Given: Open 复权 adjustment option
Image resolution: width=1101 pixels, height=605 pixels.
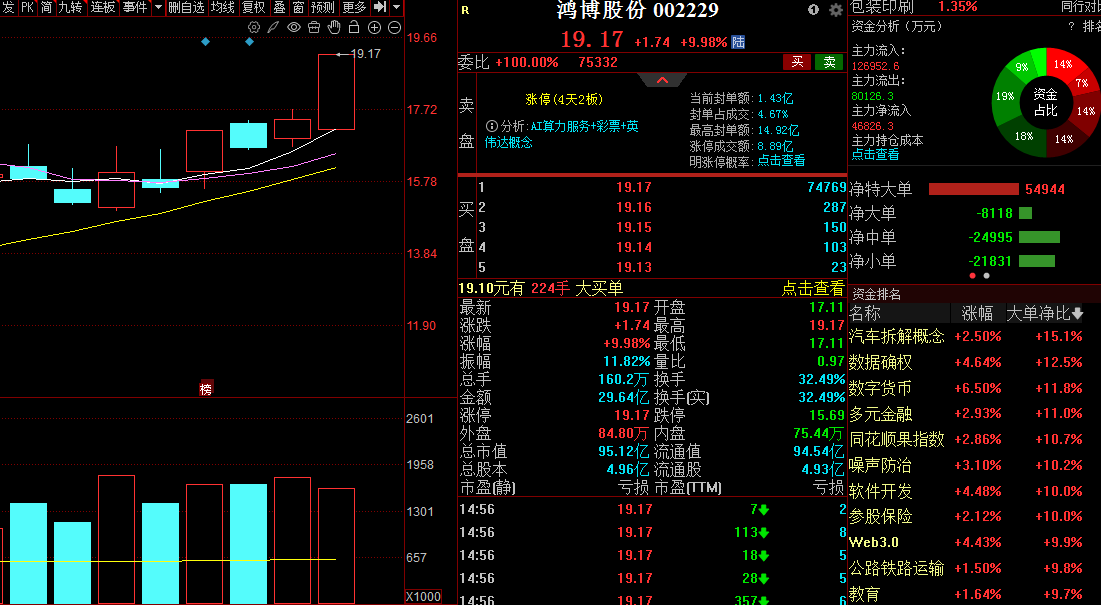Looking at the screenshot, I should coord(253,7).
